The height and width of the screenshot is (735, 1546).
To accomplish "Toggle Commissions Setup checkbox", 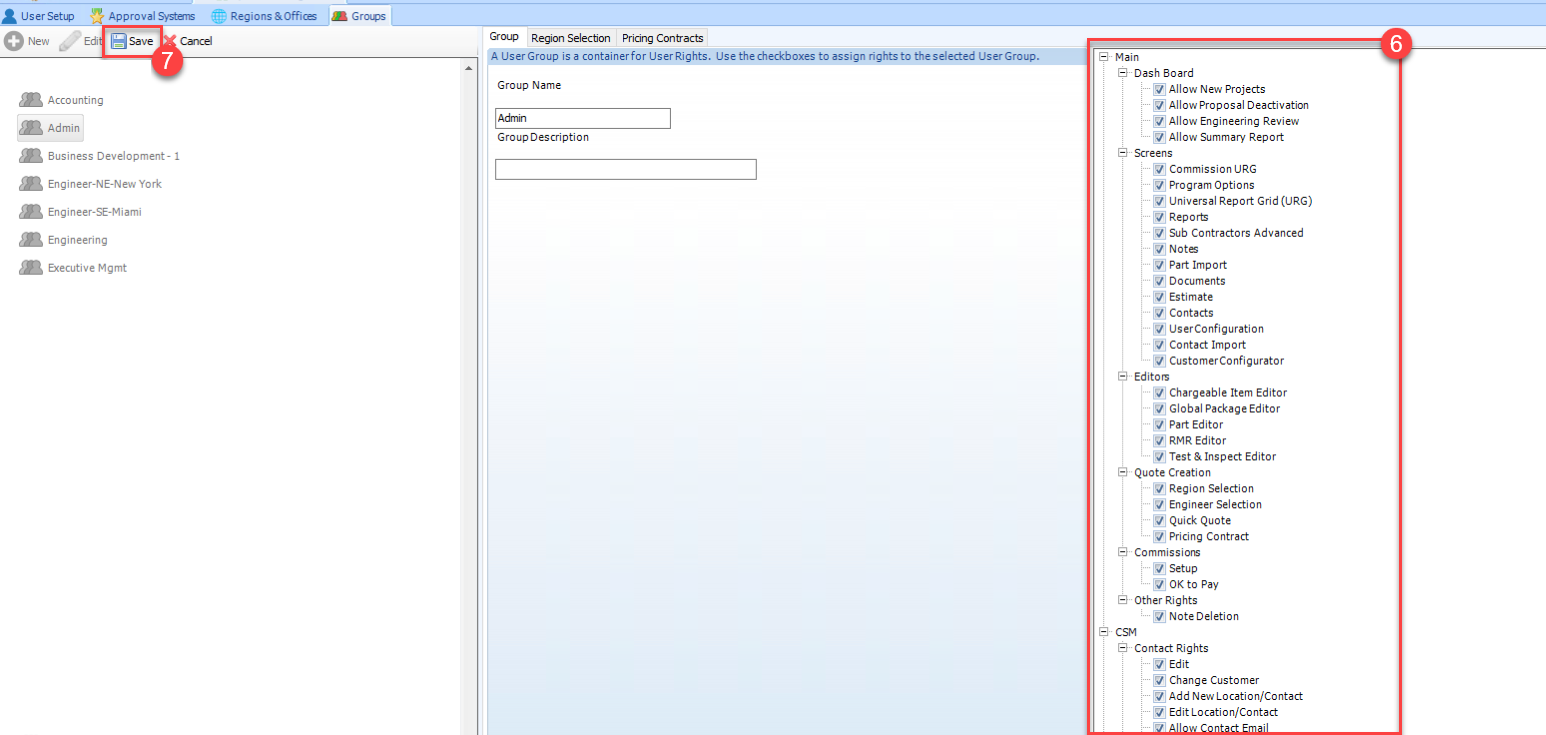I will pos(1160,569).
